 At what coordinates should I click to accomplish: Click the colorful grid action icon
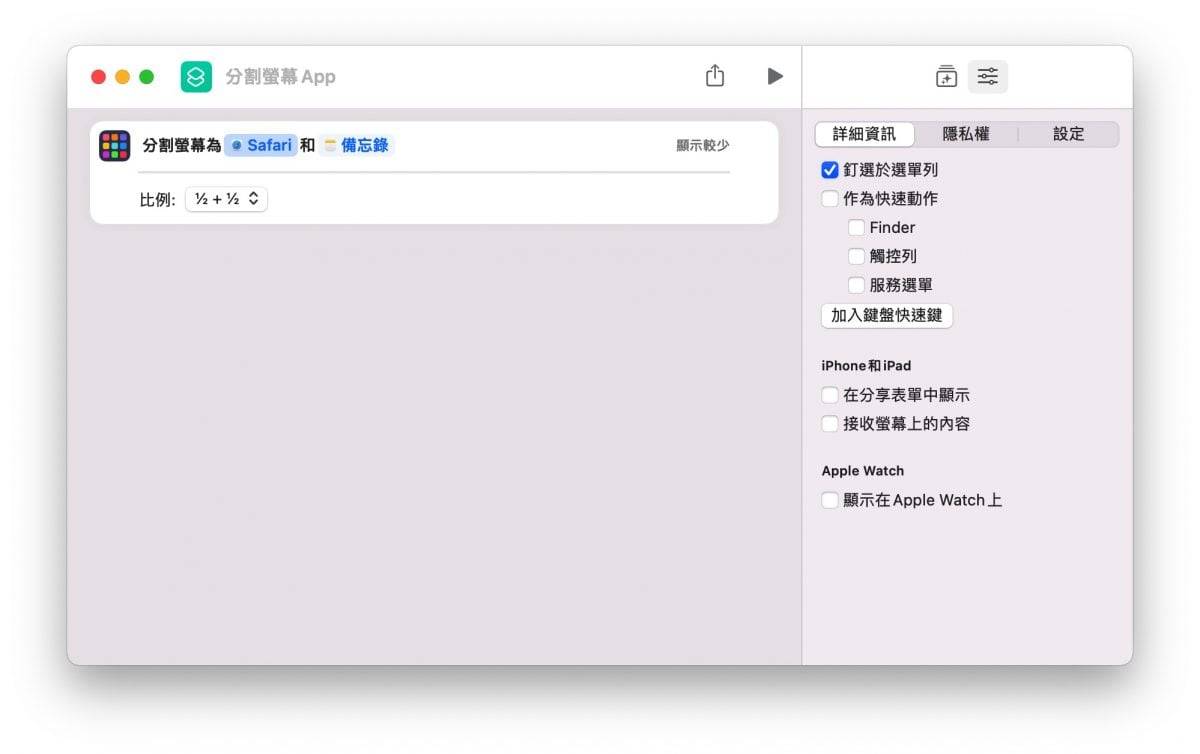click(x=115, y=145)
